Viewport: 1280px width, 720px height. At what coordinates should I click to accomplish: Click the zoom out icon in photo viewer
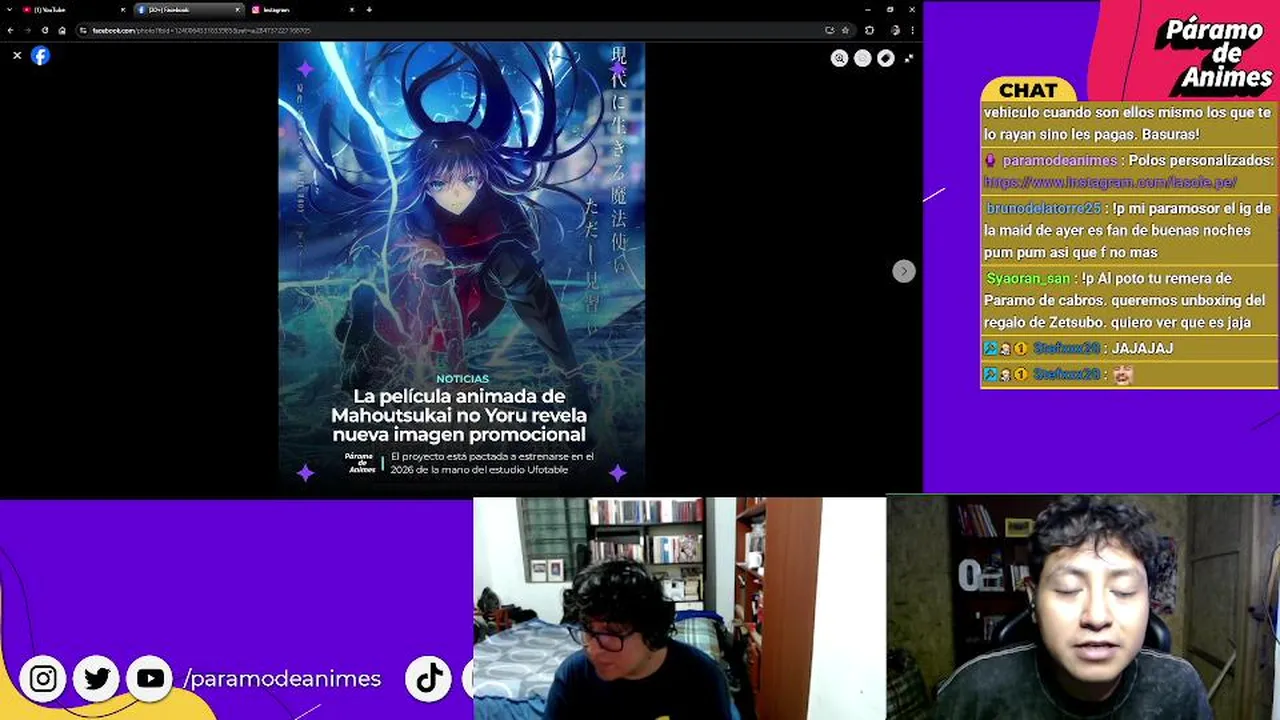tap(862, 58)
